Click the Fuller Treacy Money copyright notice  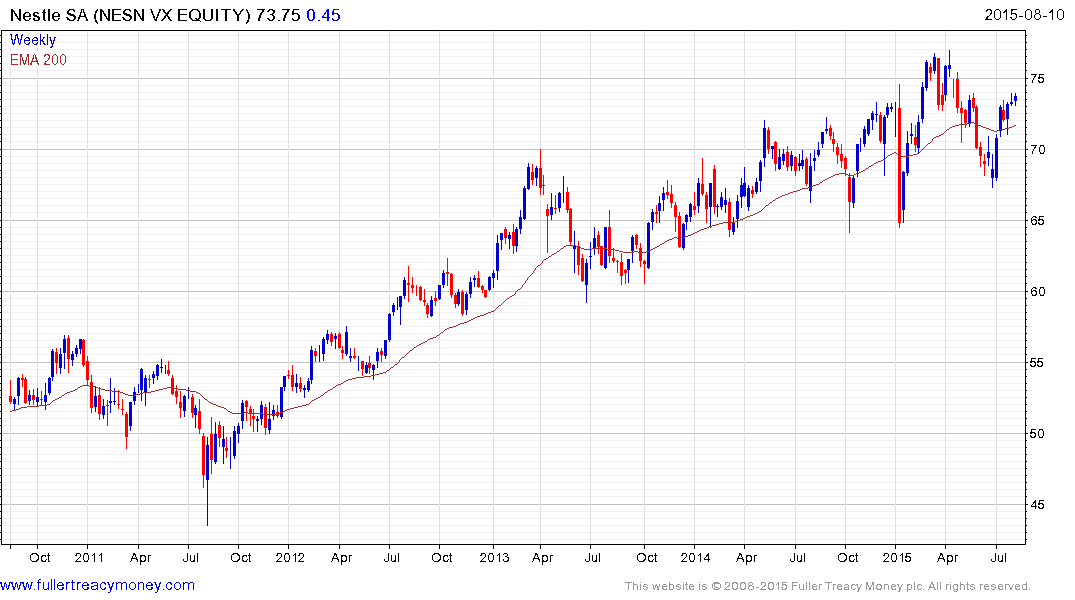pos(827,586)
